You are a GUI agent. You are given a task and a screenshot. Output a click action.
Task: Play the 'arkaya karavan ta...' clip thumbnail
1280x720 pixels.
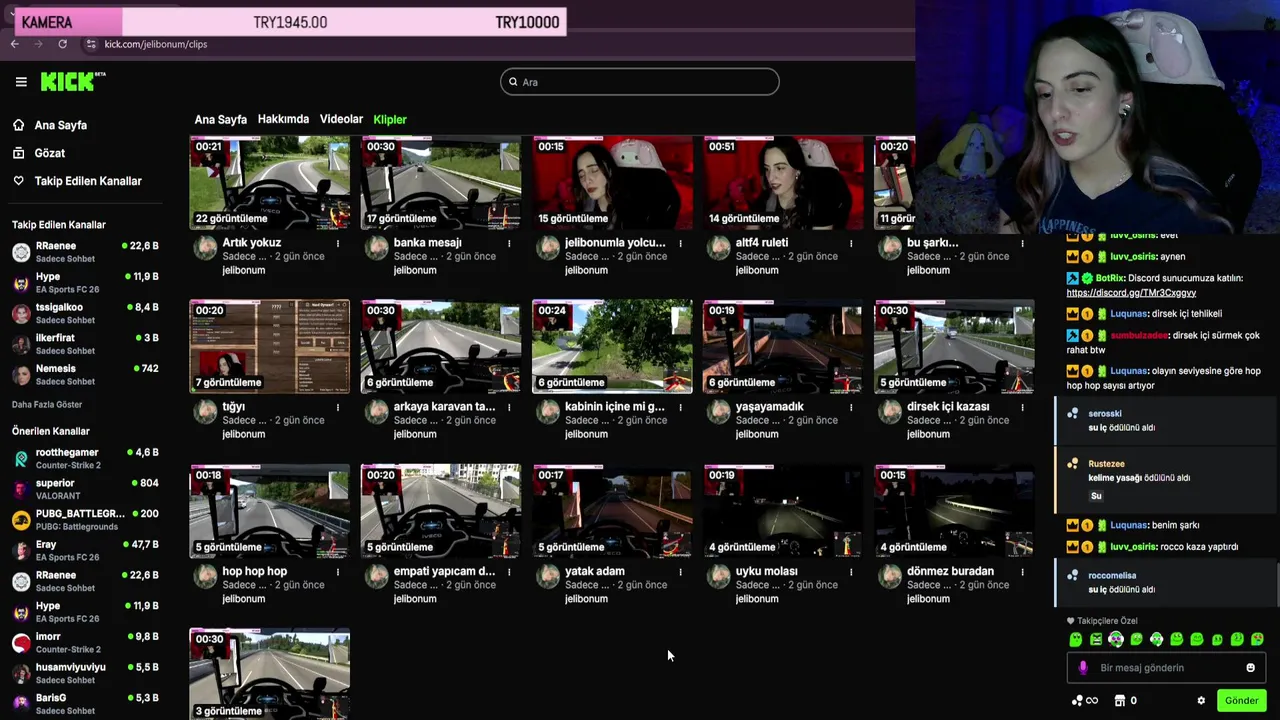[x=441, y=347]
